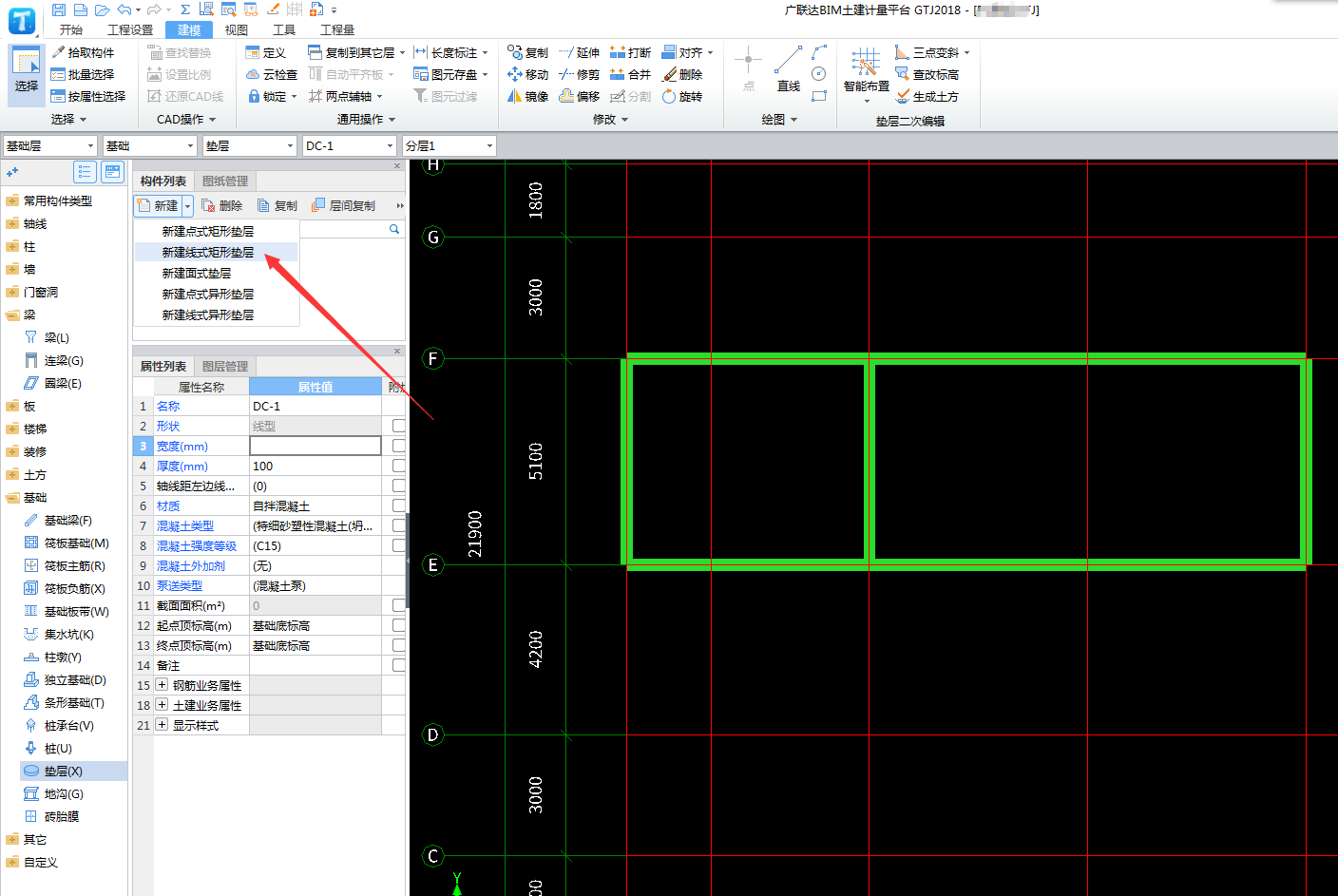
Task: Select the 镜像 mirror tool
Action: coord(527,96)
